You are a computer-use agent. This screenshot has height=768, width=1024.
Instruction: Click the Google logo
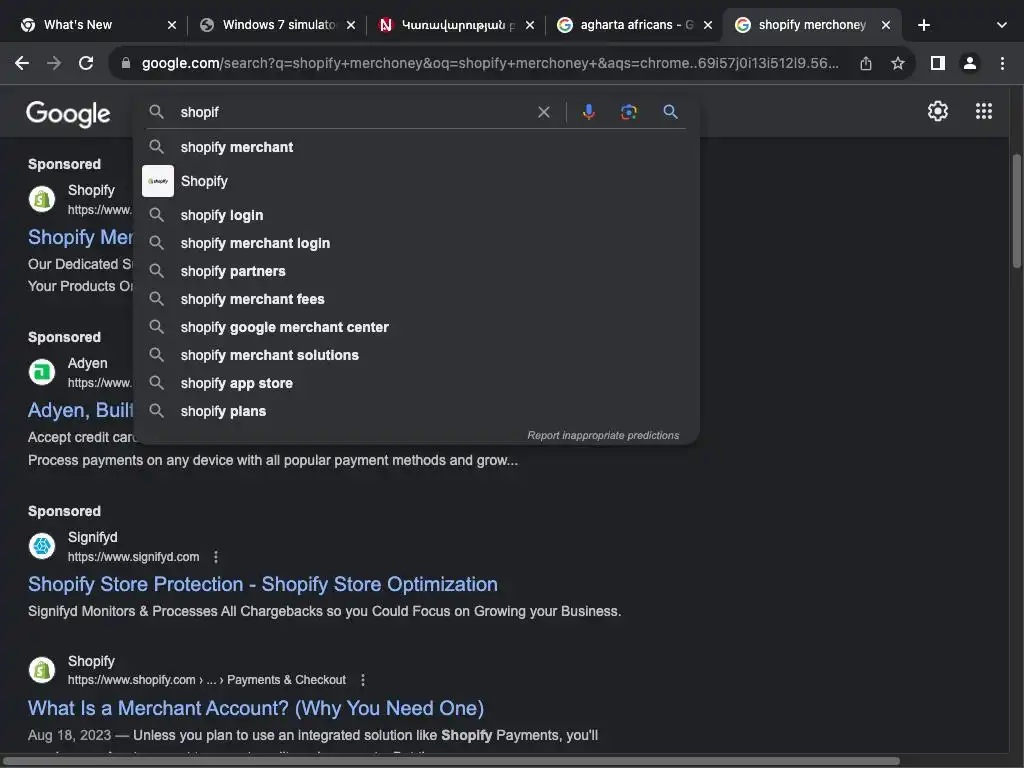[68, 114]
